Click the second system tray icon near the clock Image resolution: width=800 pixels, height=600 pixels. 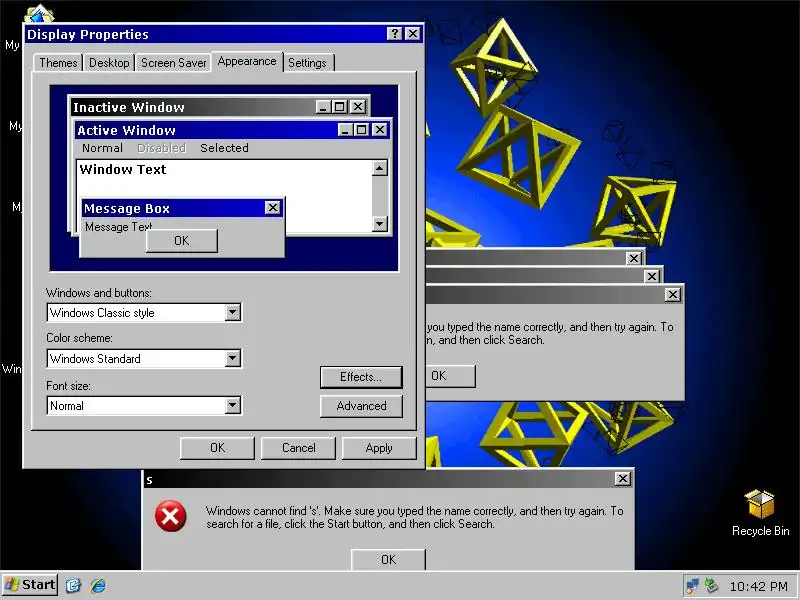click(711, 586)
